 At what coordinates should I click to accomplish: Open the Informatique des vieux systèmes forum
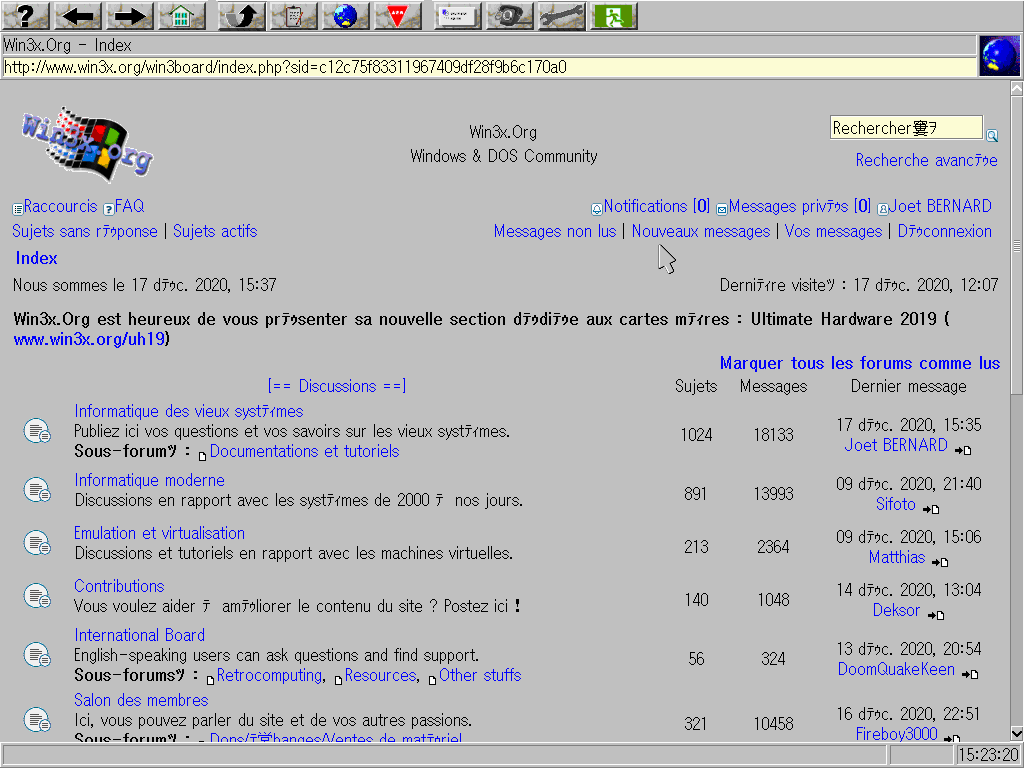[188, 411]
